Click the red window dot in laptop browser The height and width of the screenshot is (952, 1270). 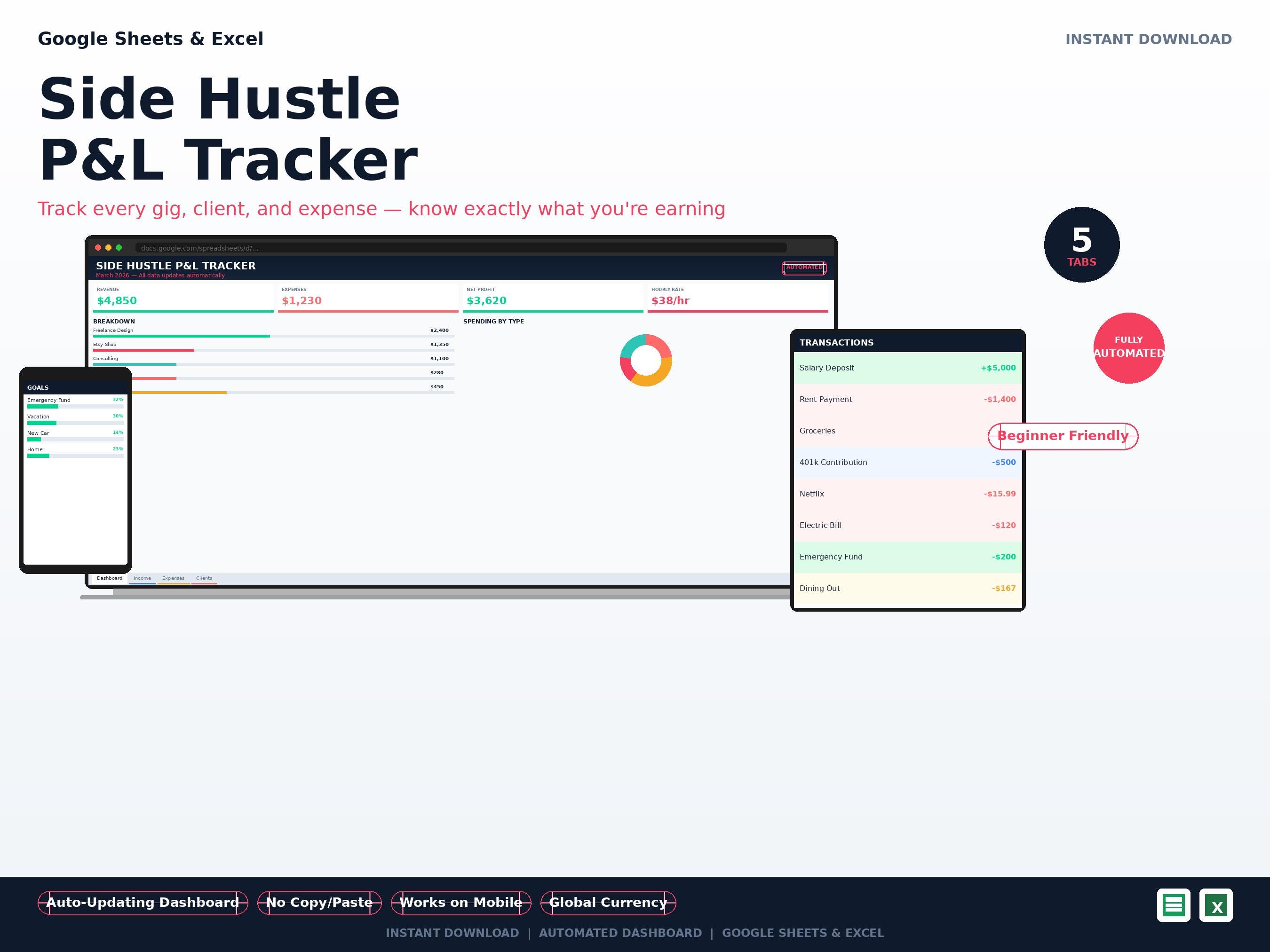click(x=98, y=248)
